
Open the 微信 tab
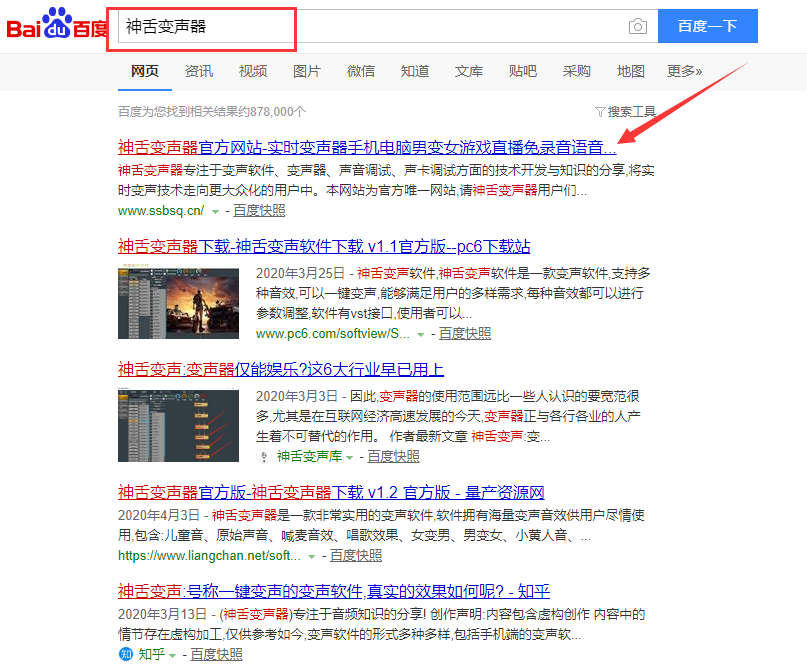(361, 71)
